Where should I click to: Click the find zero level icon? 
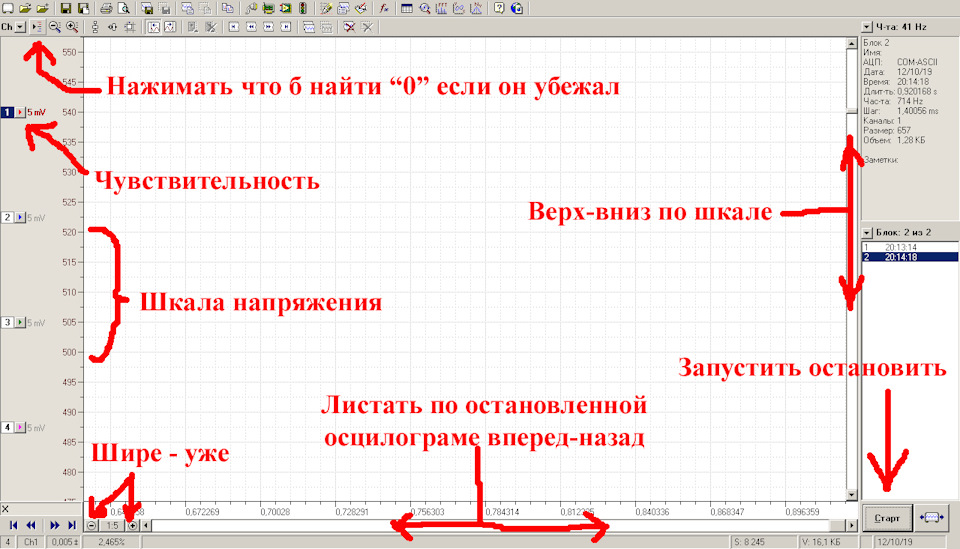point(38,27)
